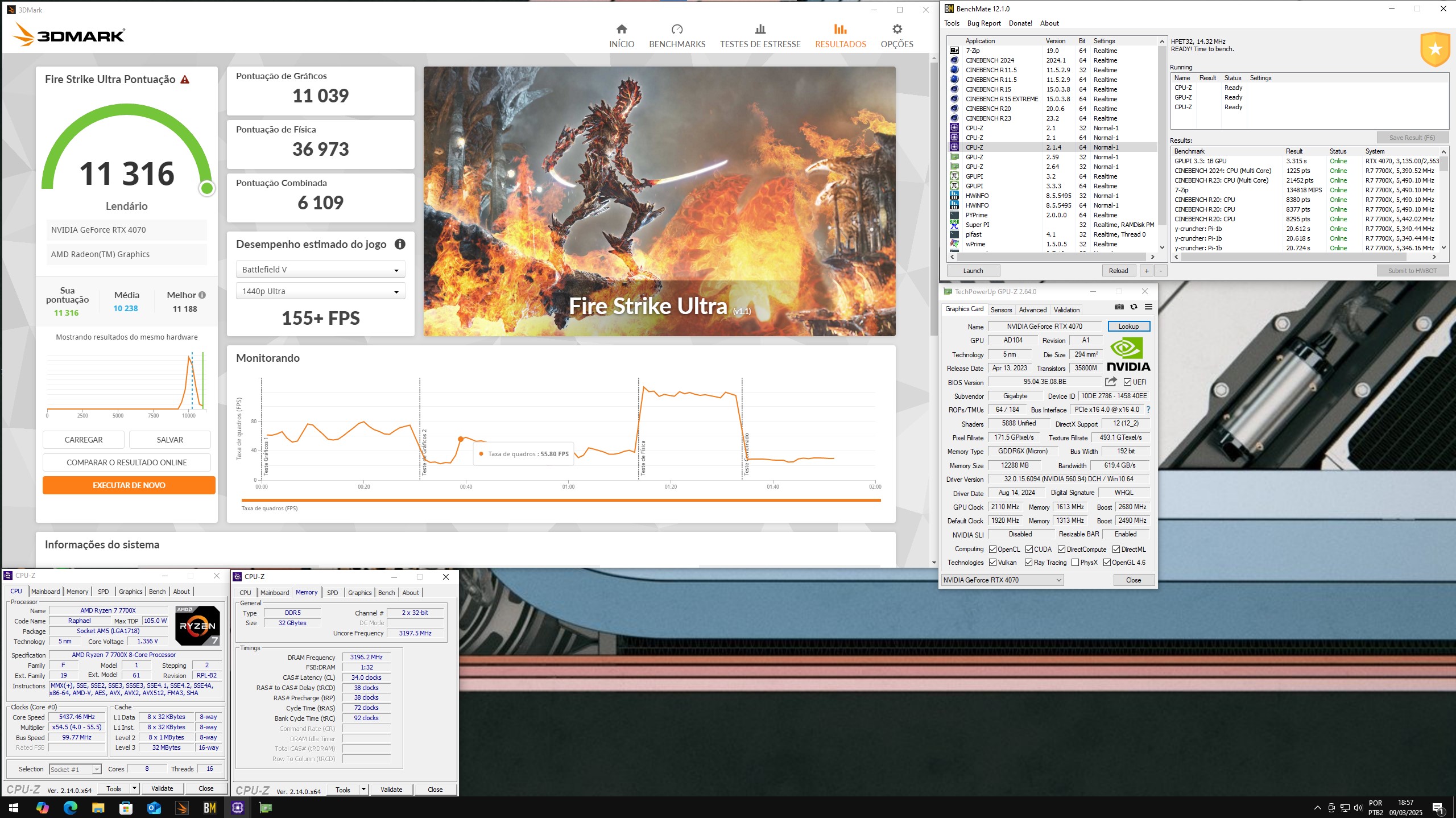The height and width of the screenshot is (818, 1456).
Task: Open the Sensors tab in GPU-Z
Action: click(1001, 310)
